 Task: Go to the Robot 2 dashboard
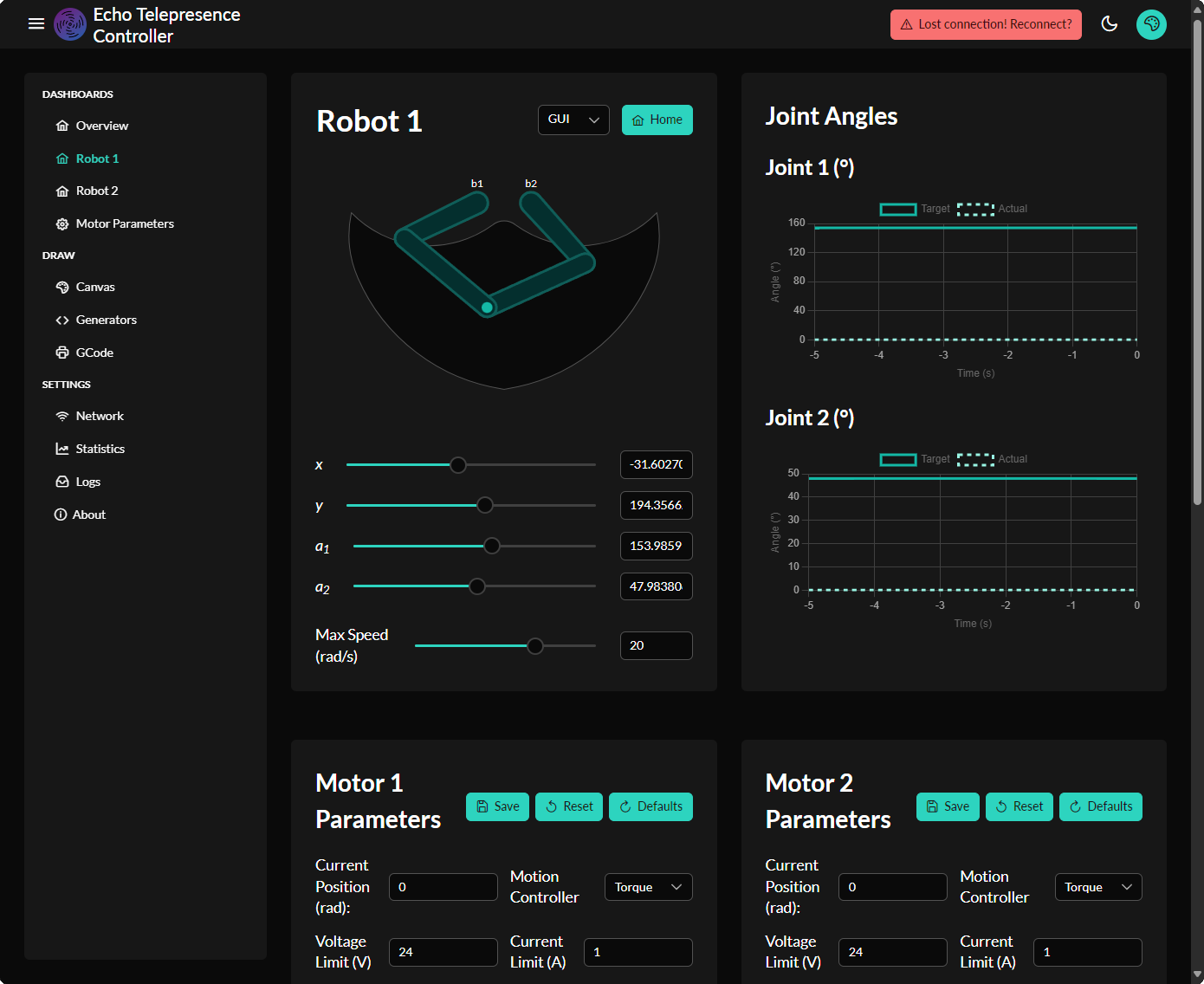[96, 191]
